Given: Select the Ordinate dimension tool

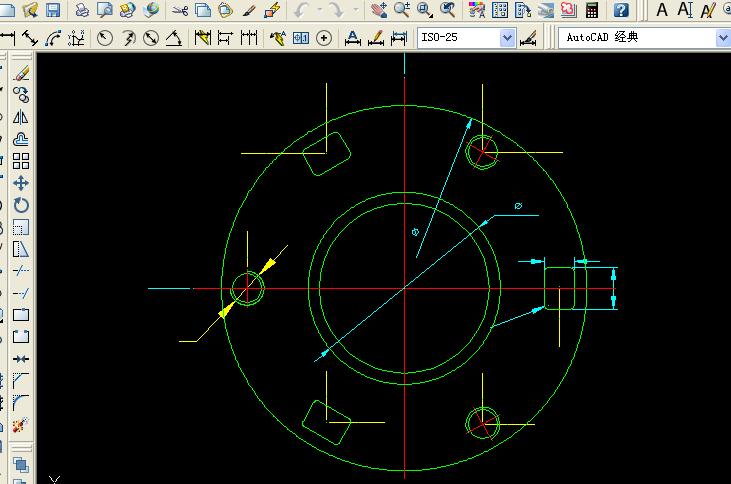Looking at the screenshot, I should coord(76,38).
